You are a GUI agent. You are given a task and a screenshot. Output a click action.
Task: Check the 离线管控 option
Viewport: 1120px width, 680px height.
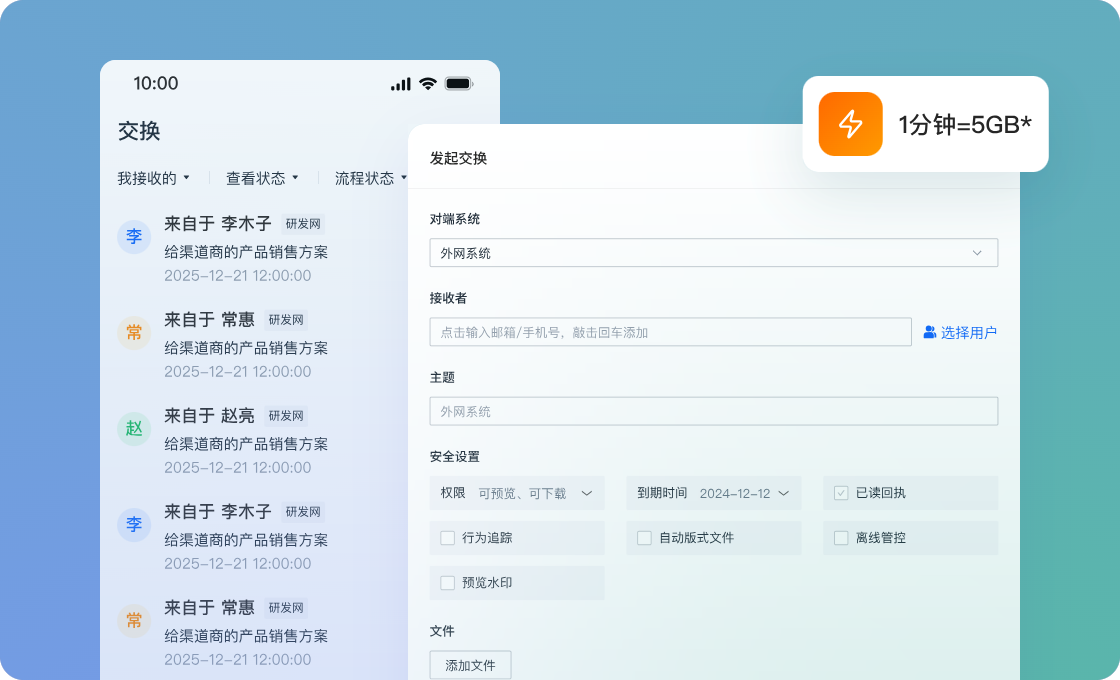(x=841, y=538)
